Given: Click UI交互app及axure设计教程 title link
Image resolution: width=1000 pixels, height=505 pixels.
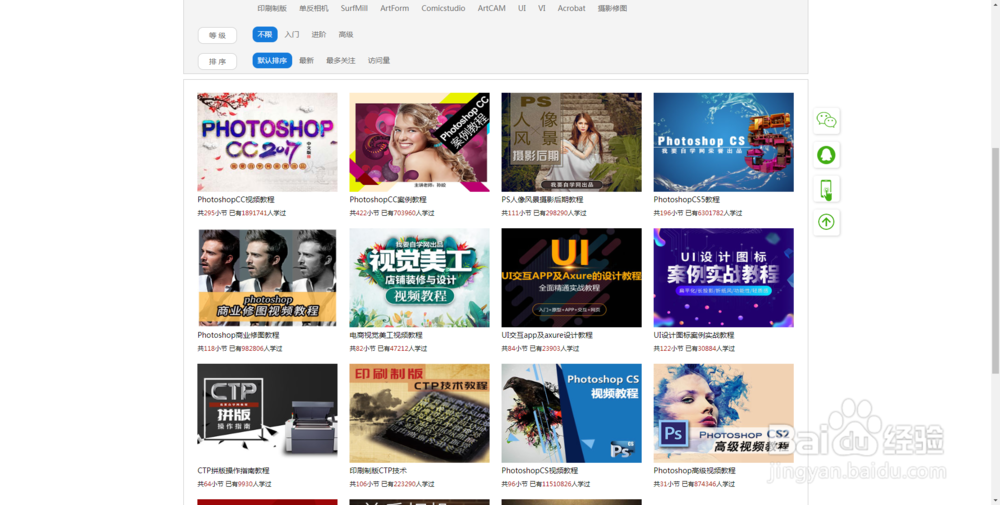Looking at the screenshot, I should [x=547, y=335].
